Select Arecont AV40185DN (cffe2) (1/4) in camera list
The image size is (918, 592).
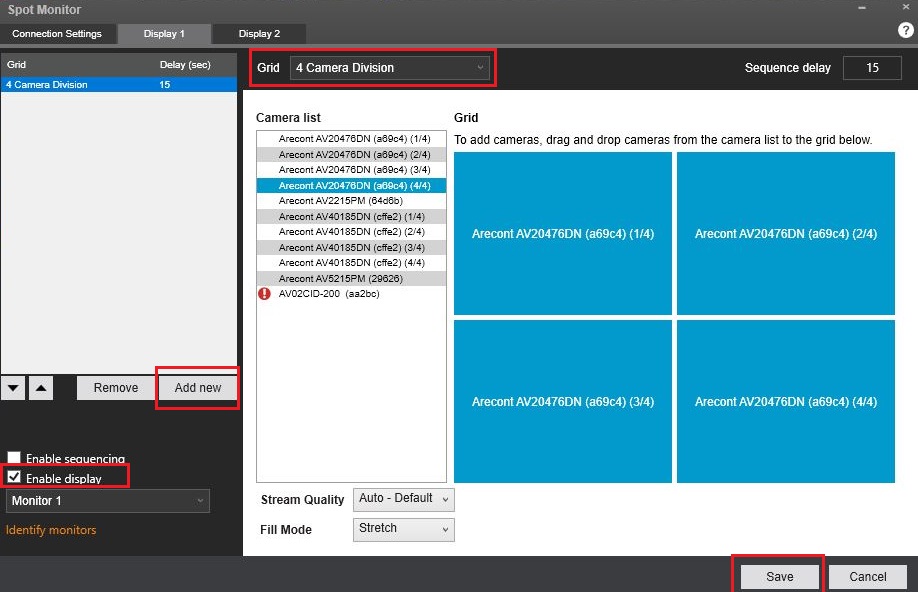click(351, 217)
